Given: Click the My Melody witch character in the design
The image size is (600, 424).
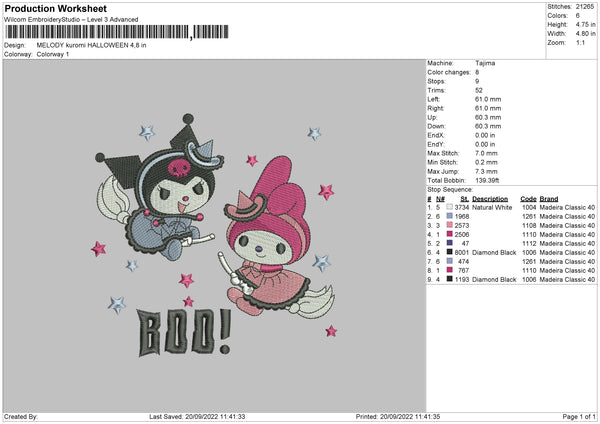Looking at the screenshot, I should [x=274, y=235].
